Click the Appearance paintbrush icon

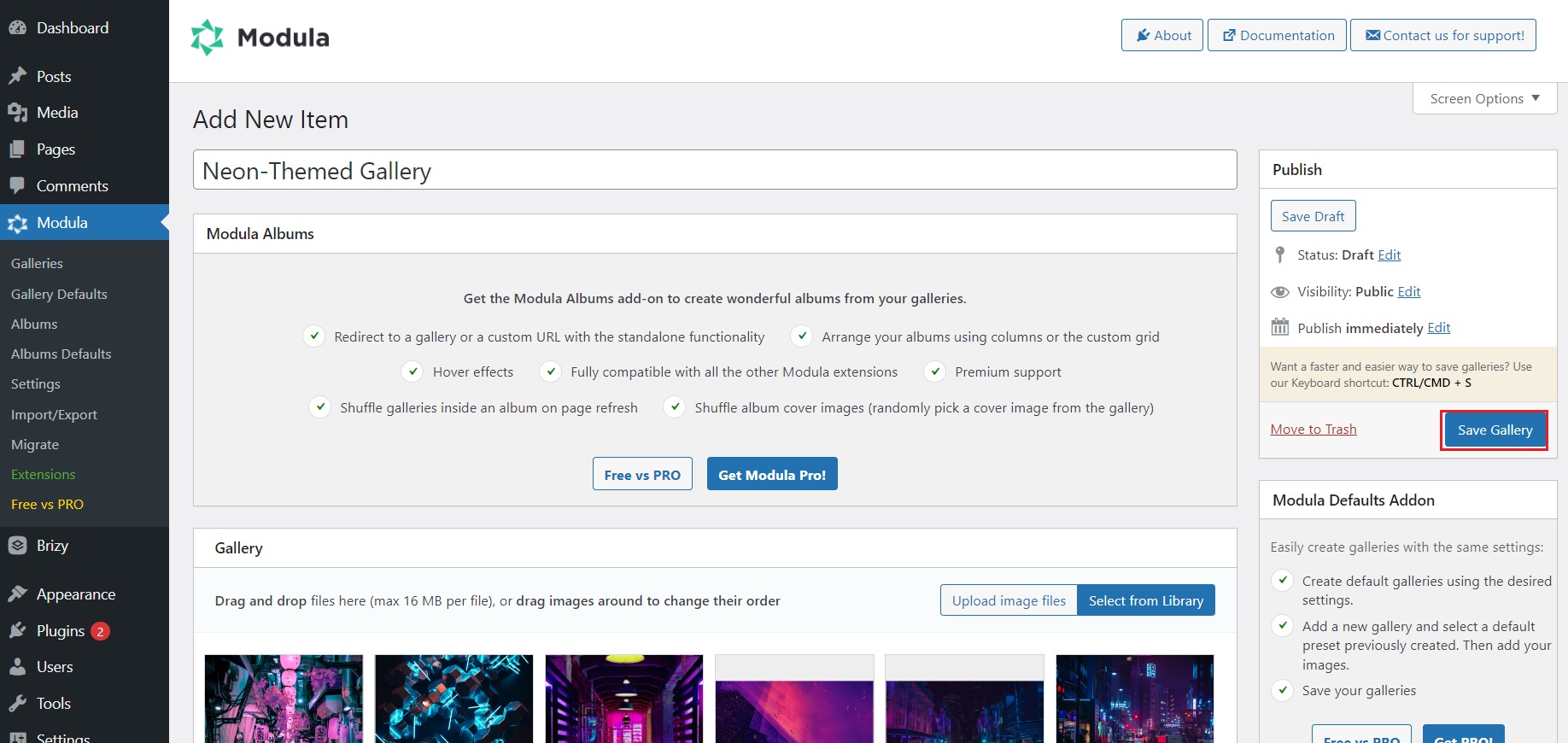pos(17,594)
